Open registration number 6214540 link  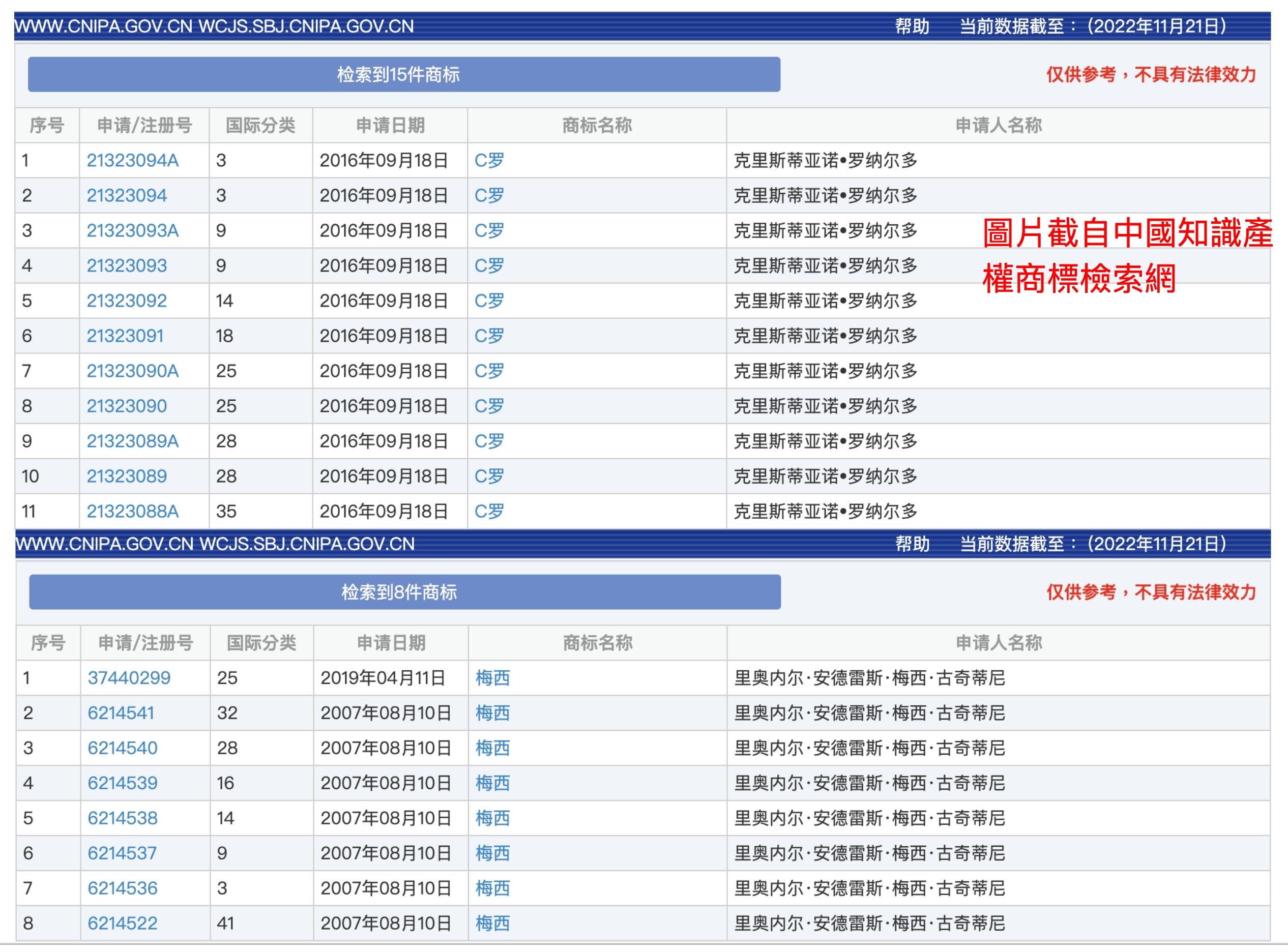click(123, 748)
